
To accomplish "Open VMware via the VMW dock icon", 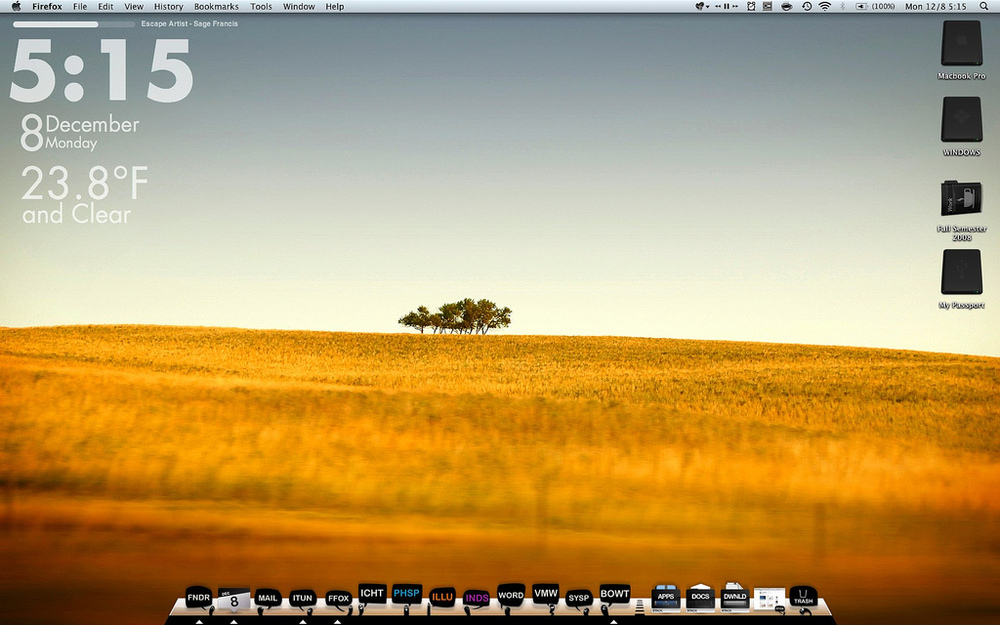I will pyautogui.click(x=546, y=594).
